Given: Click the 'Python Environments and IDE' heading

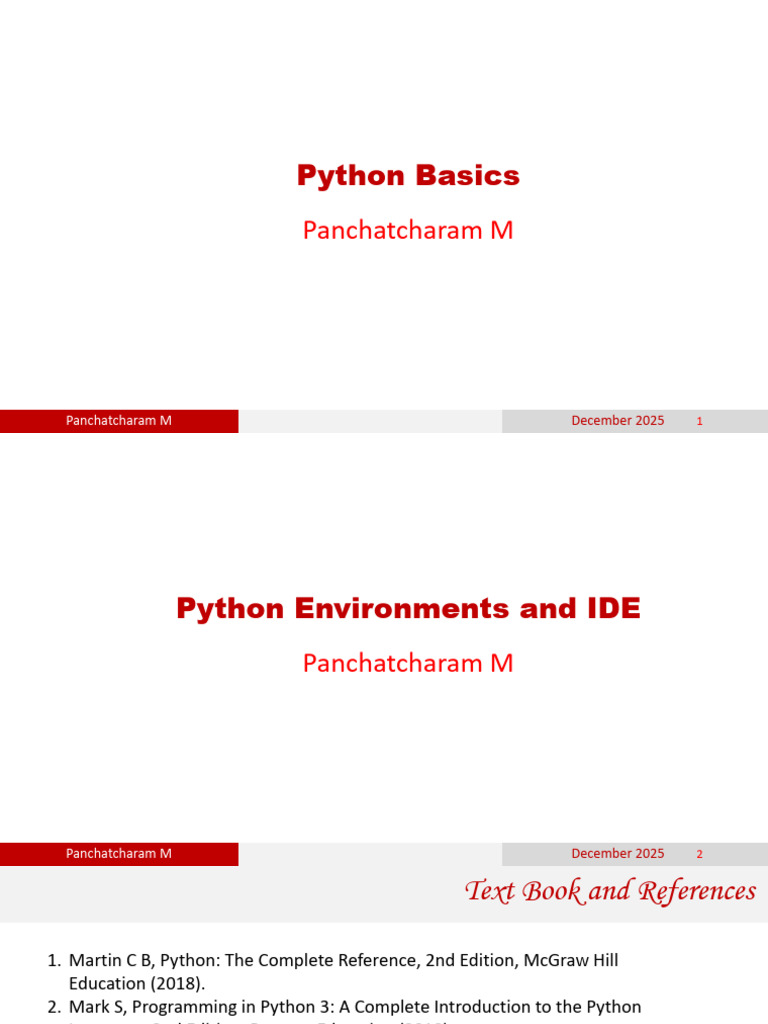Looking at the screenshot, I should point(408,608).
